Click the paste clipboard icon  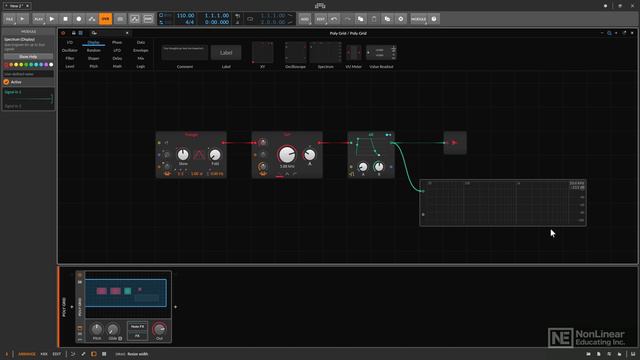[374, 19]
